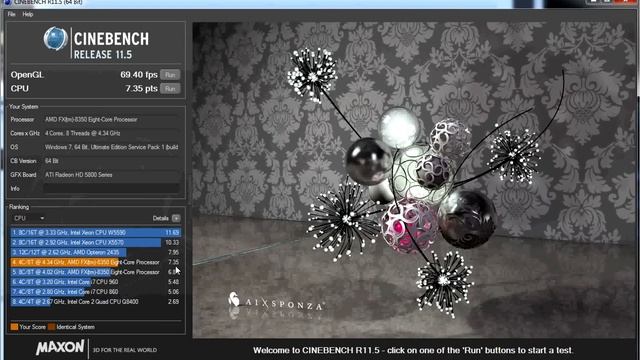Viewport: 640px width, 360px height.
Task: Click the Identical System legend swatch
Action: [x=51, y=327]
